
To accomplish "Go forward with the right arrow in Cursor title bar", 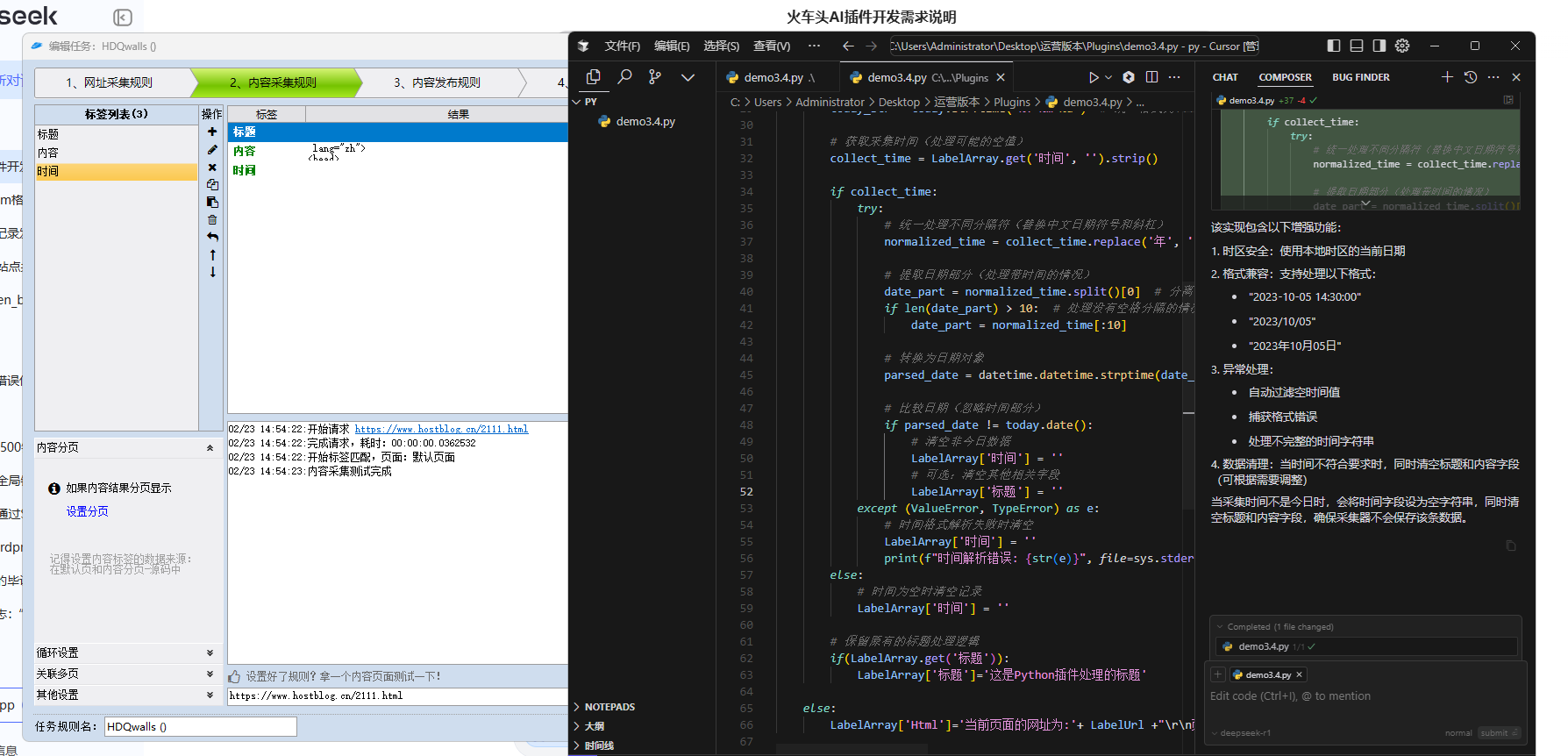I will point(871,46).
